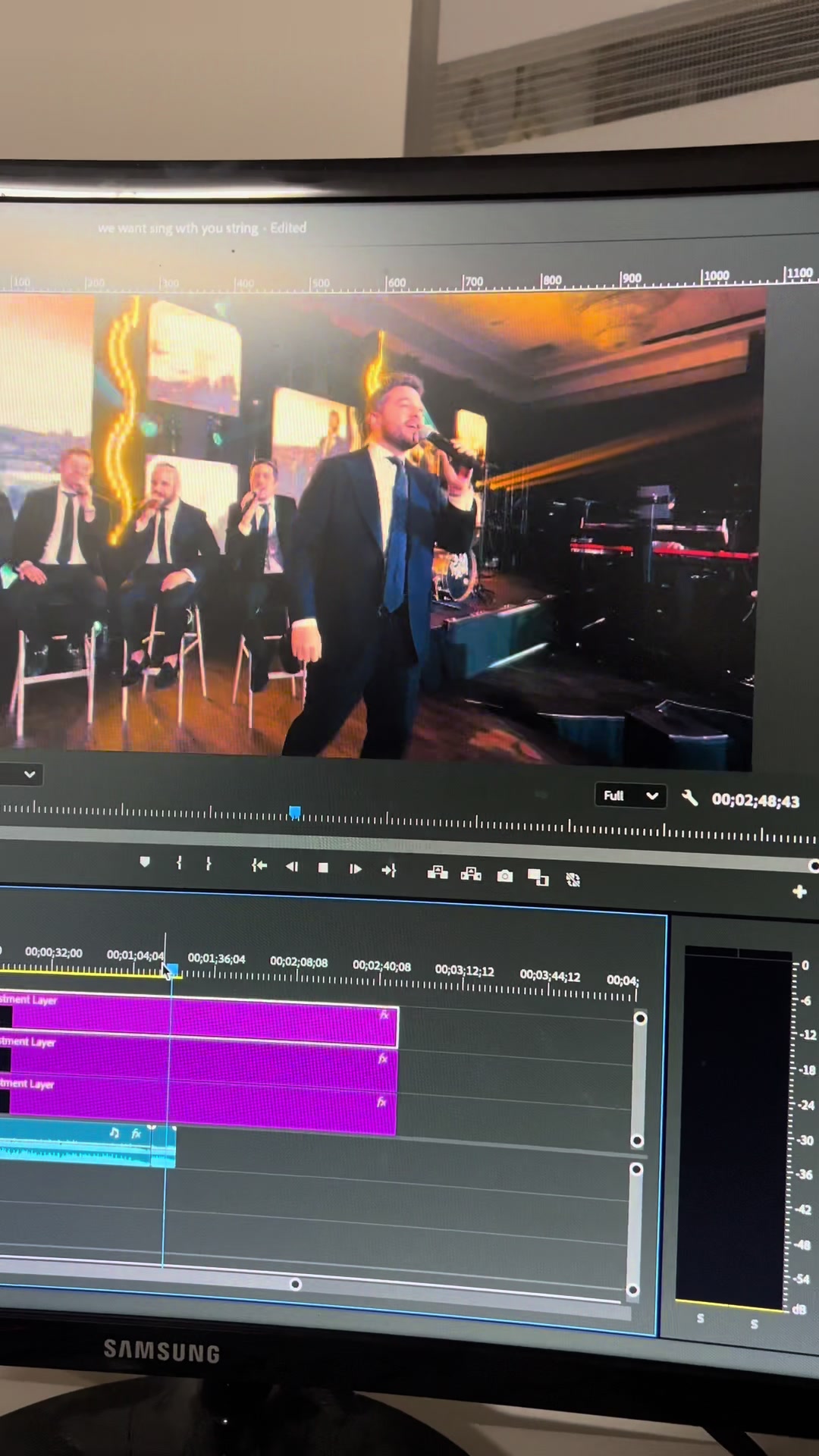Jump to the Out point
The height and width of the screenshot is (1456, 819).
[x=389, y=870]
